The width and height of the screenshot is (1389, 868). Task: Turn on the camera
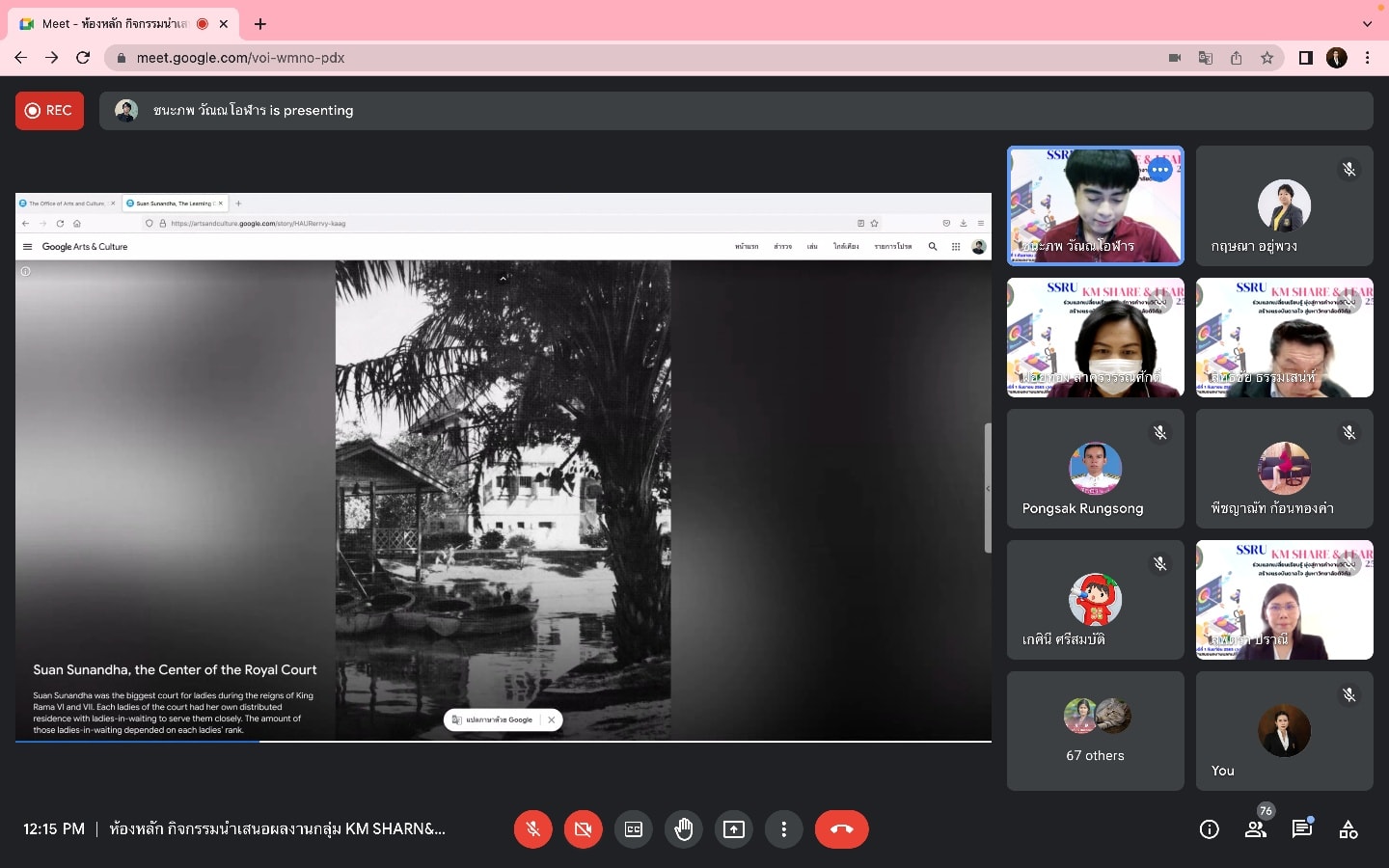pos(583,829)
